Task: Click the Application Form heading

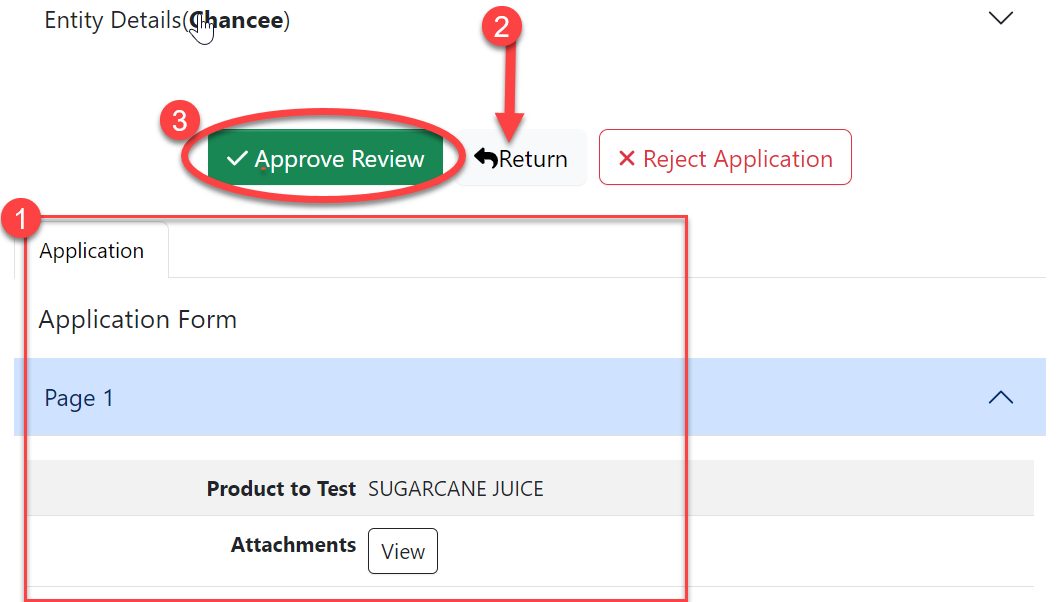Action: coord(138,320)
